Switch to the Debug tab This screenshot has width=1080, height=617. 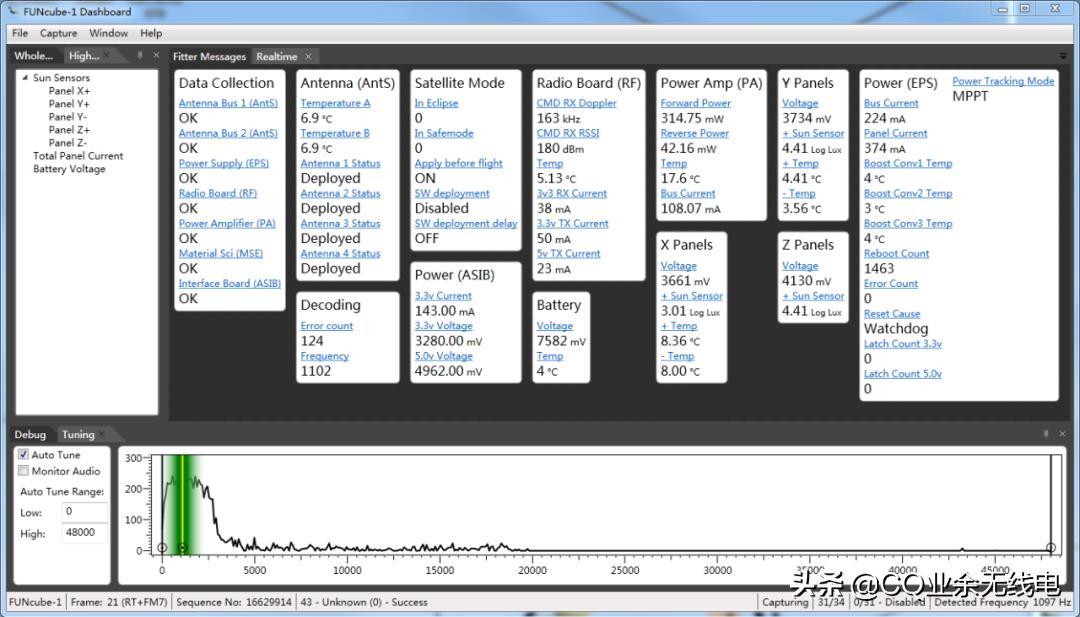30,435
